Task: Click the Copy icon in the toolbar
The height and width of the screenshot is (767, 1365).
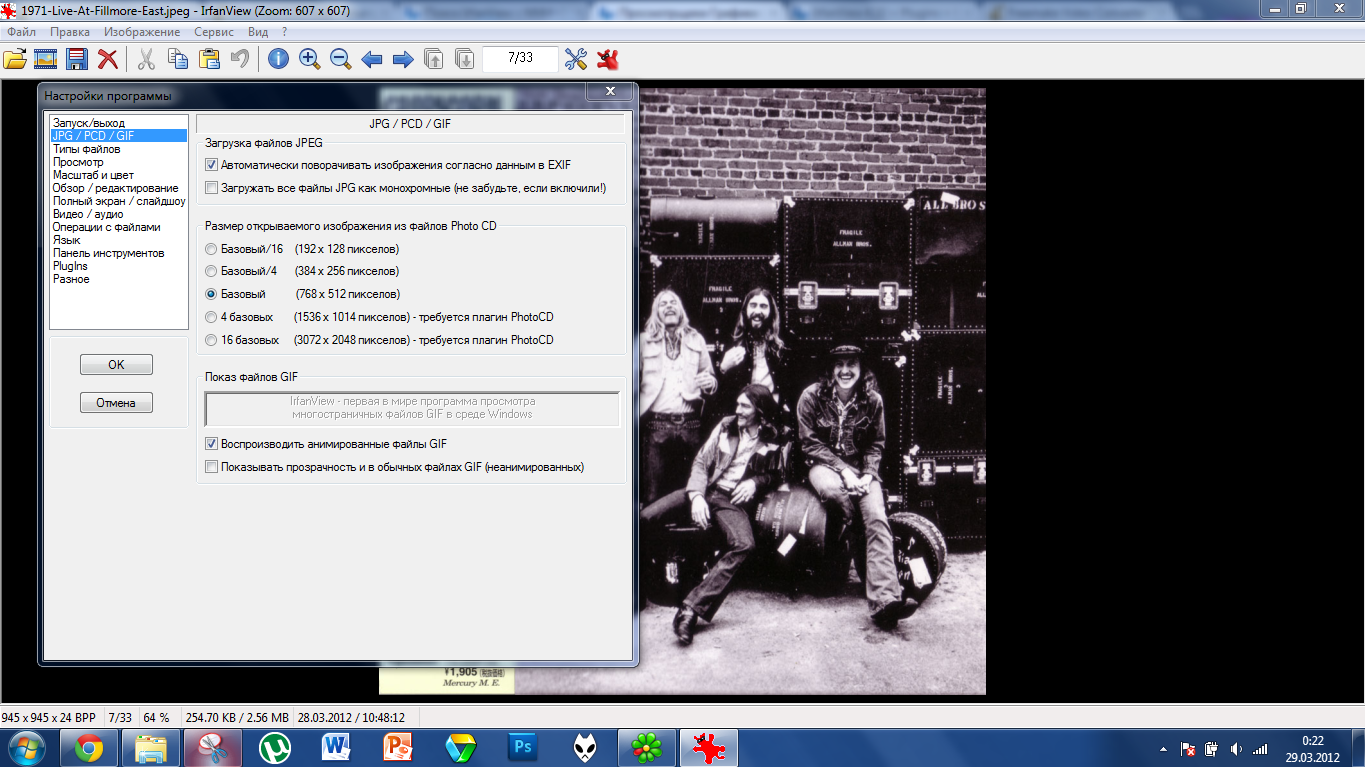Action: 177,59
